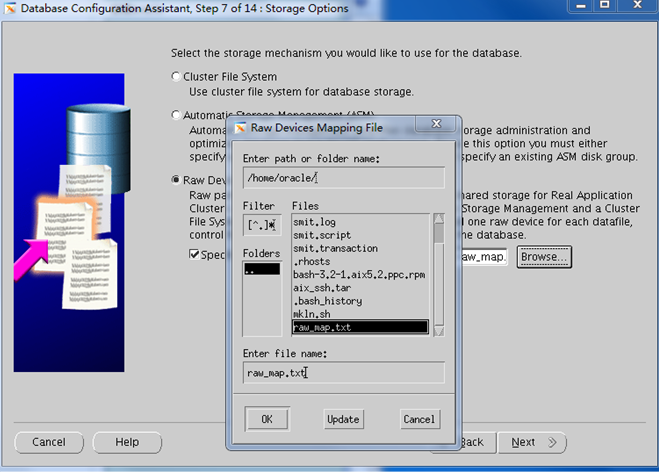The width and height of the screenshot is (659, 472).
Task: Select bash-3.2-1.aix5.2.ppc.rpm file
Action: click(360, 274)
